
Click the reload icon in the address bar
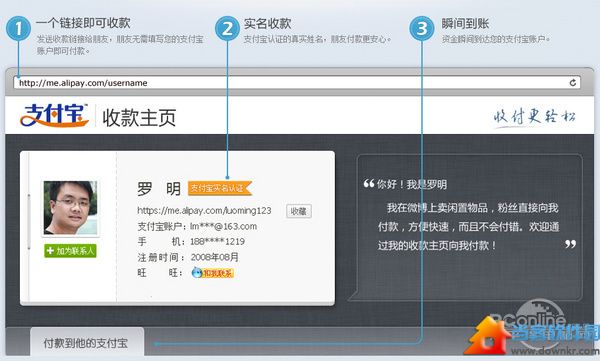click(x=572, y=83)
